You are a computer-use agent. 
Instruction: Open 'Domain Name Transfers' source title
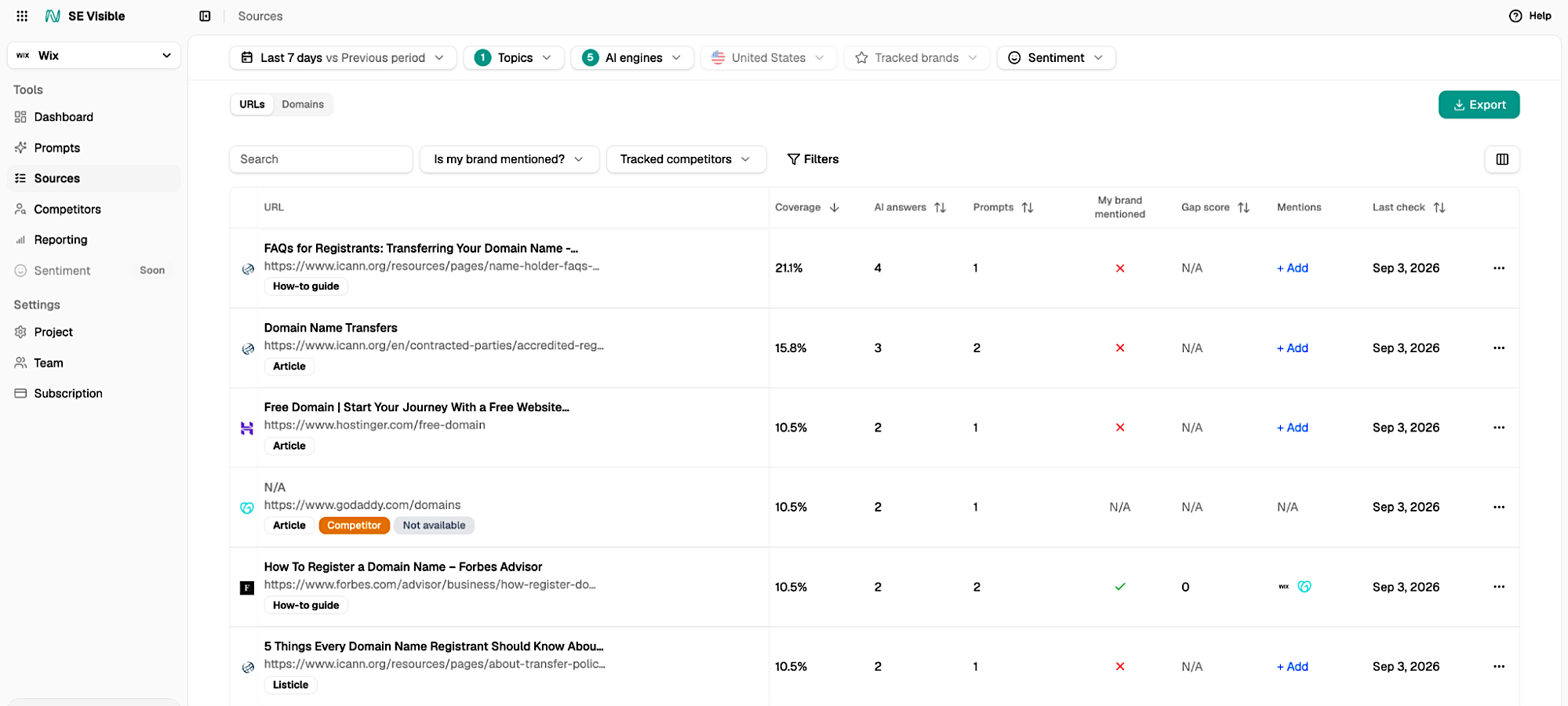pyautogui.click(x=331, y=328)
